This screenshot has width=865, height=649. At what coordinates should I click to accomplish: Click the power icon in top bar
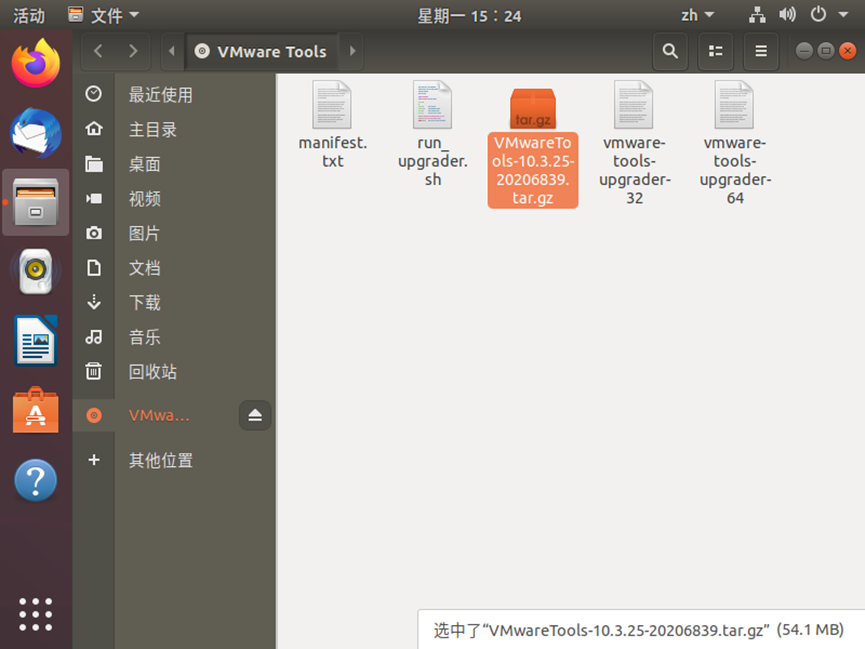[x=818, y=14]
